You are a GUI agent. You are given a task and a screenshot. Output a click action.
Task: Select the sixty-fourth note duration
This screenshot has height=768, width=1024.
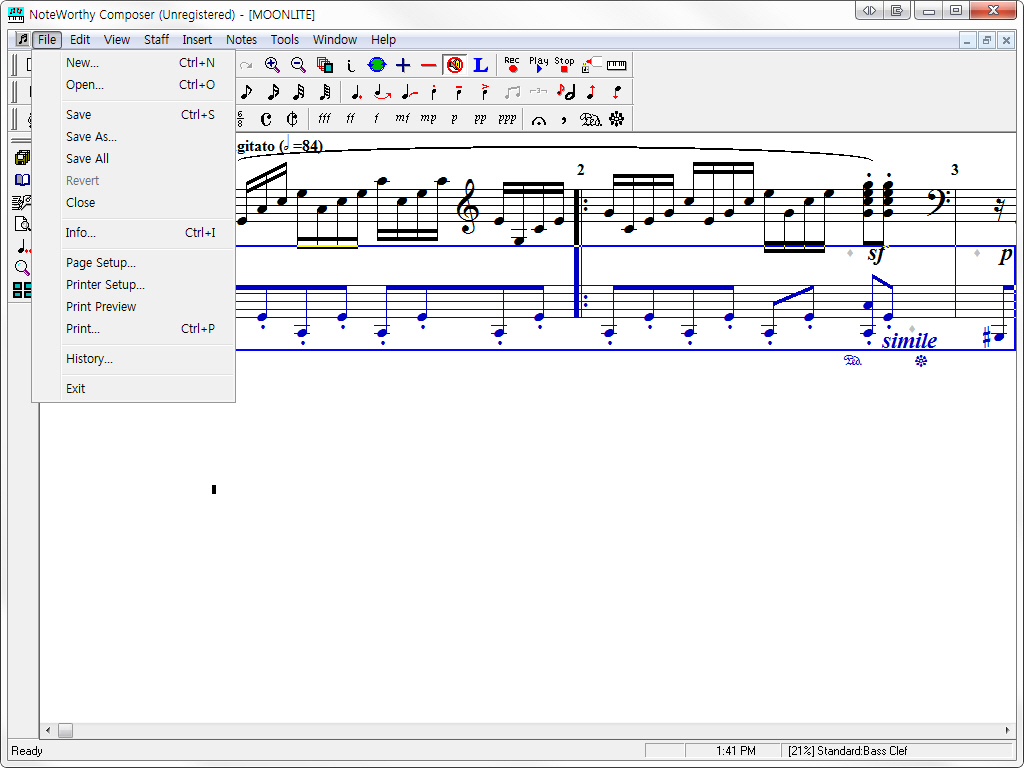[x=325, y=92]
